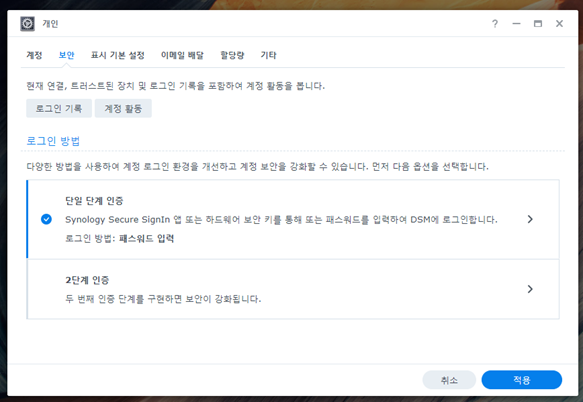The width and height of the screenshot is (583, 402).
Task: Open 계정 활동 button
Action: click(123, 109)
